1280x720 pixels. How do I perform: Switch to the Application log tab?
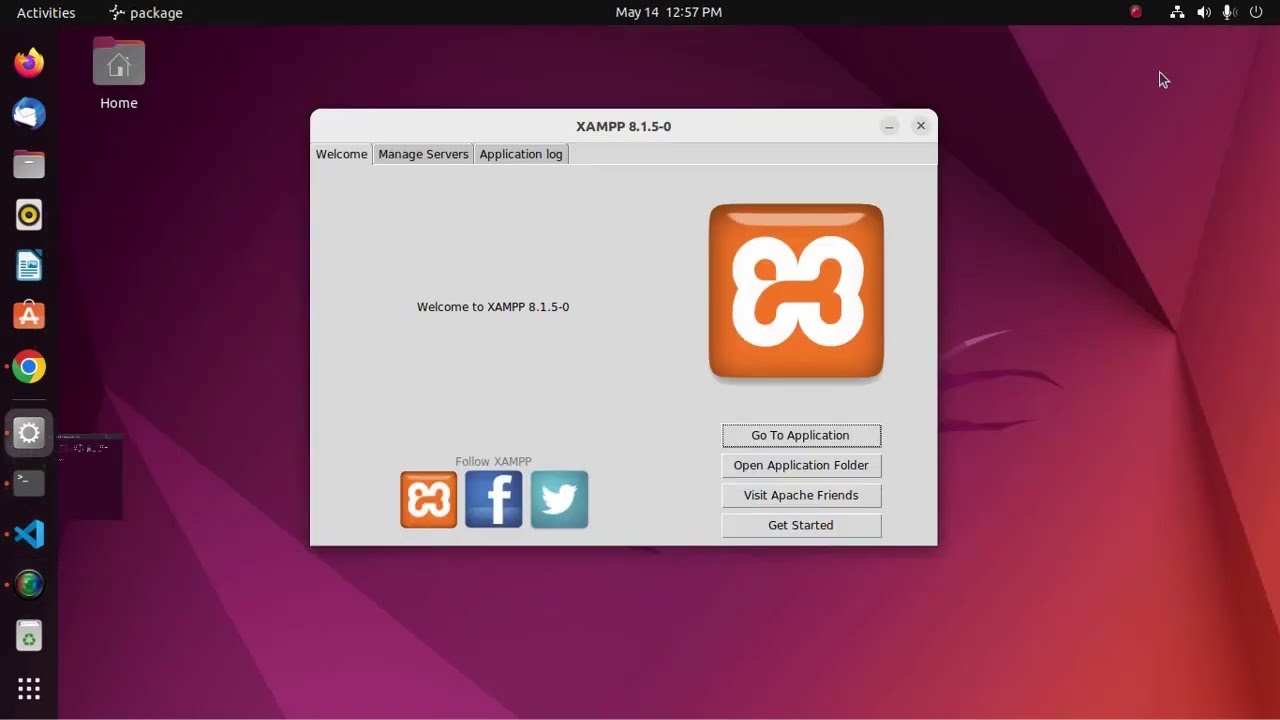point(521,154)
